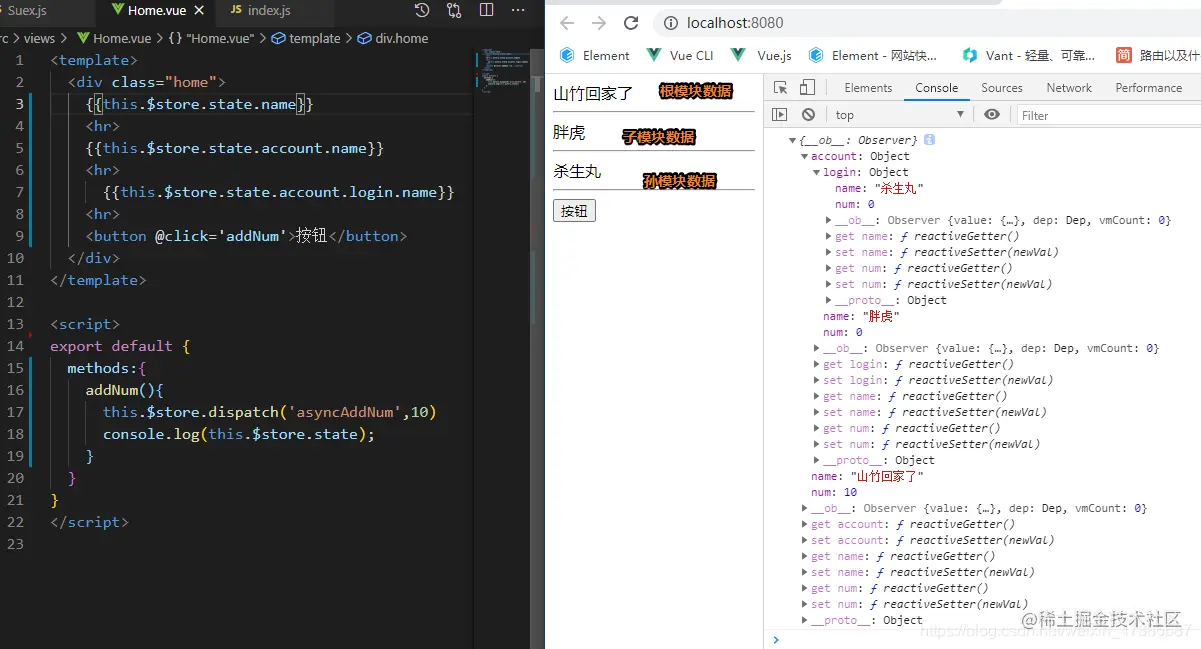Select the num: 10 console line
Viewport: 1201px width, 649px height.
[x=834, y=493]
